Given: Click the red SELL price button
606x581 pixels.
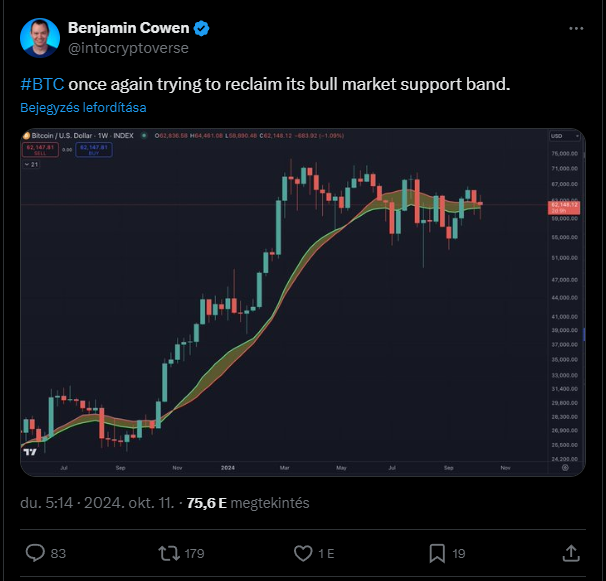Looking at the screenshot, I should coord(40,150).
